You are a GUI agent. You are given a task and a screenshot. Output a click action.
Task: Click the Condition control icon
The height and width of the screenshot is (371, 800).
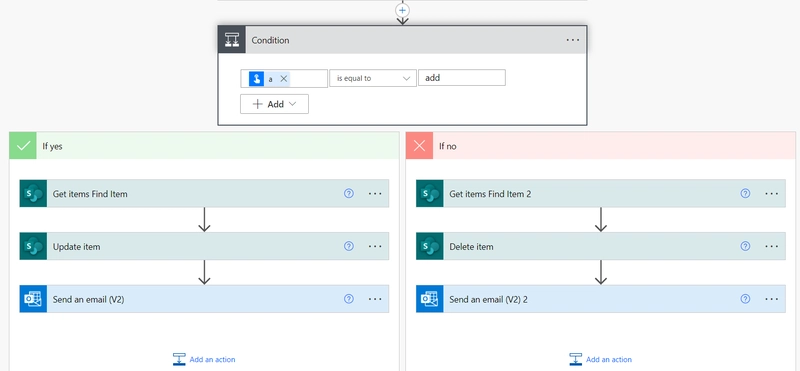[x=232, y=40]
